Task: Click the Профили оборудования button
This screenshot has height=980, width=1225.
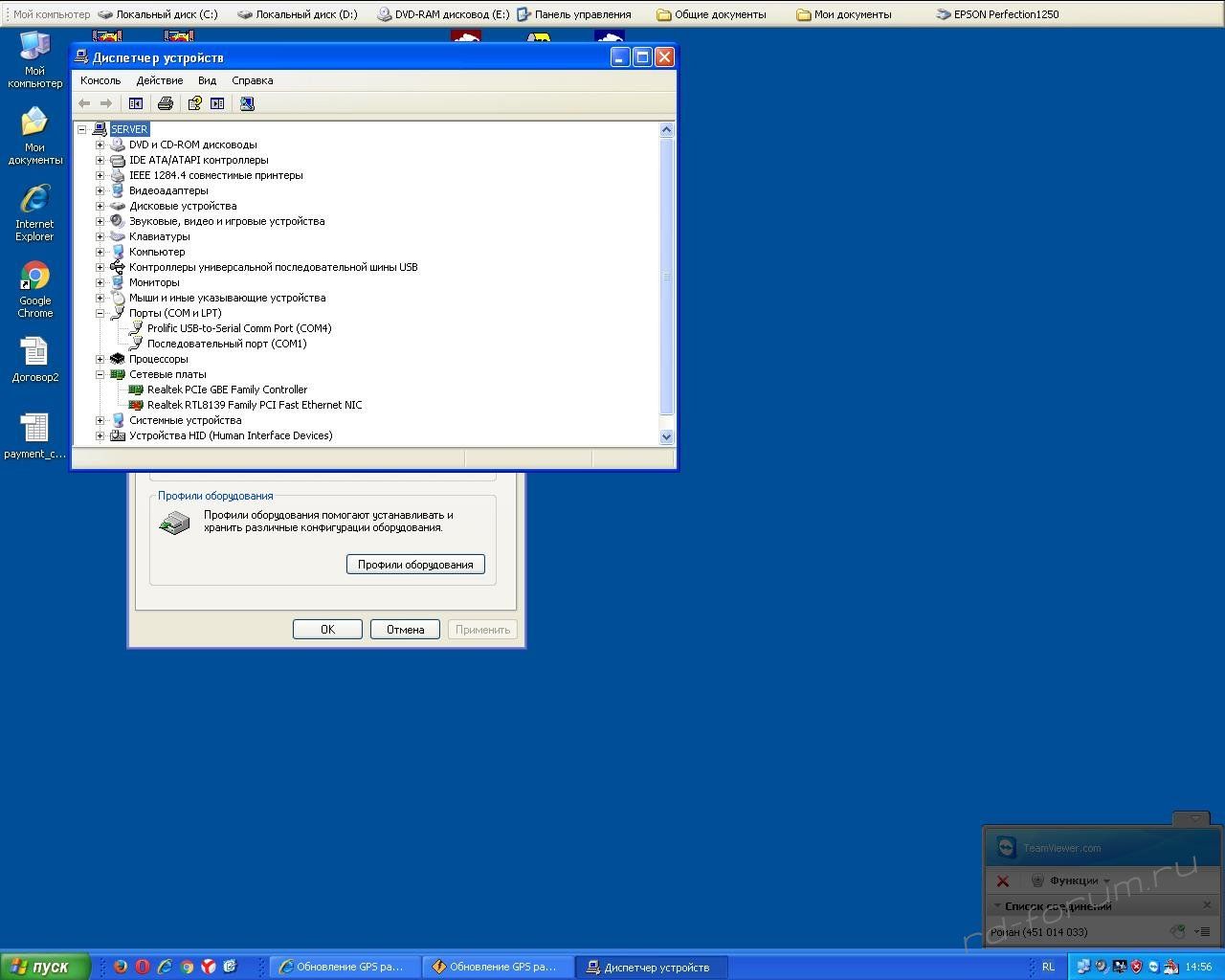Action: (x=415, y=565)
